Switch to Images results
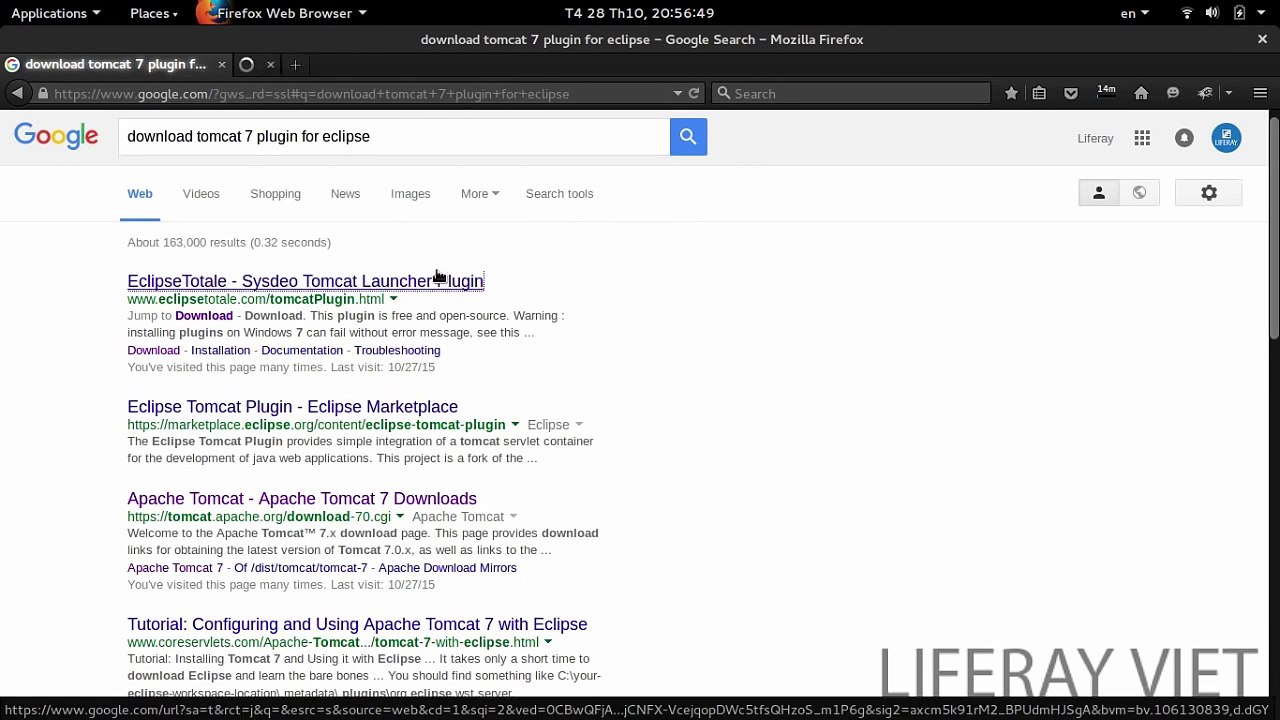This screenshot has width=1280, height=720. click(410, 194)
